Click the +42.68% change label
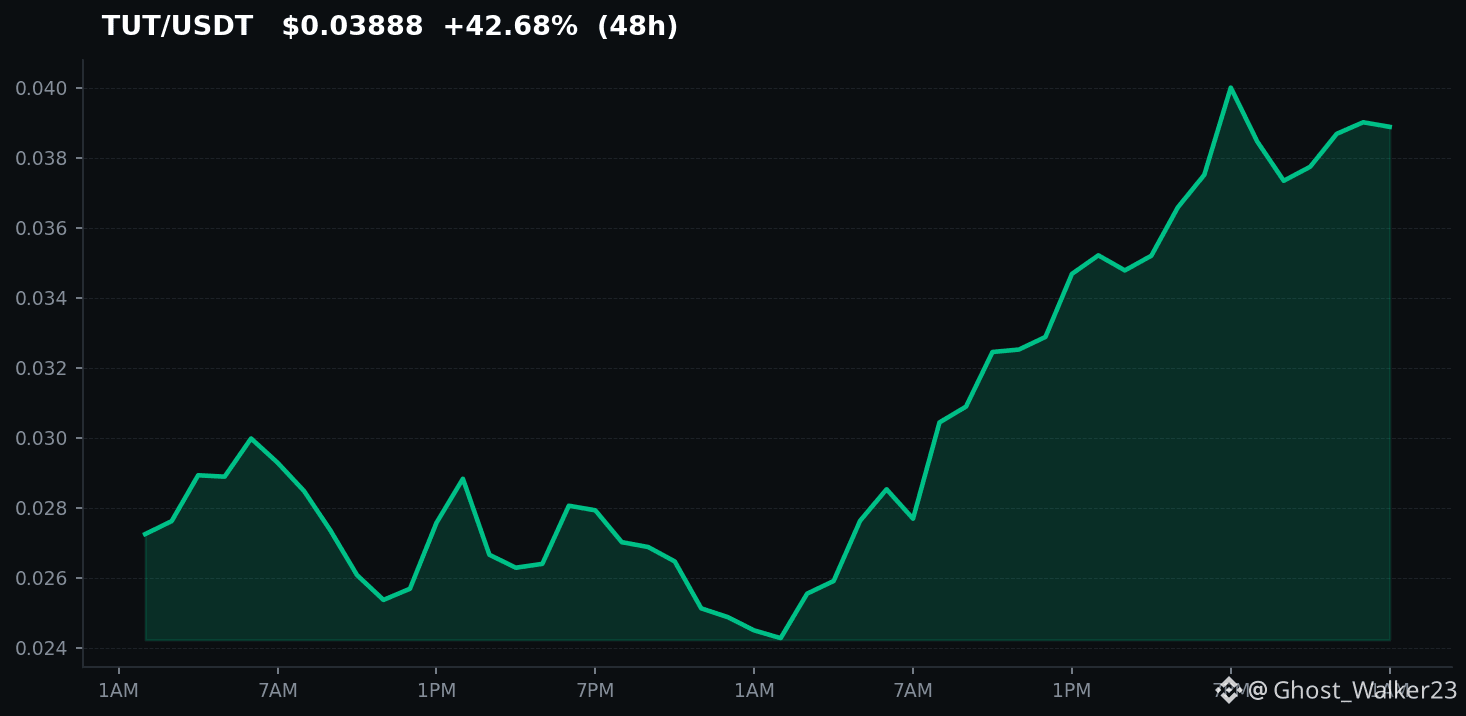1466x716 pixels. coord(510,27)
